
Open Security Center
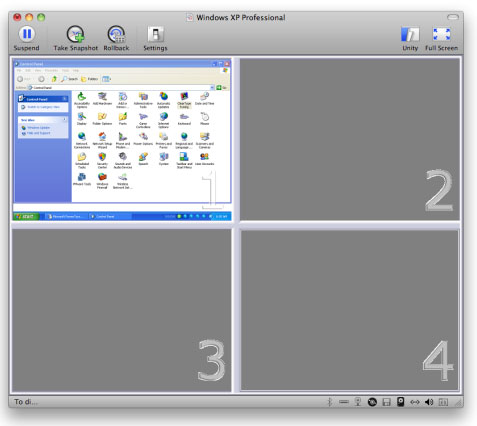tap(102, 160)
